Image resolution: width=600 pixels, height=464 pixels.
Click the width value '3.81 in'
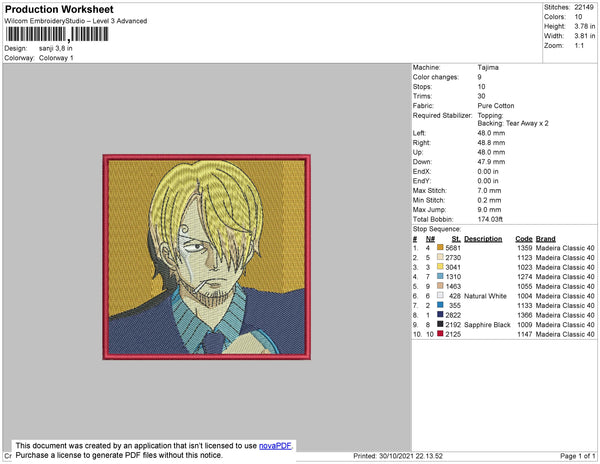[x=584, y=36]
